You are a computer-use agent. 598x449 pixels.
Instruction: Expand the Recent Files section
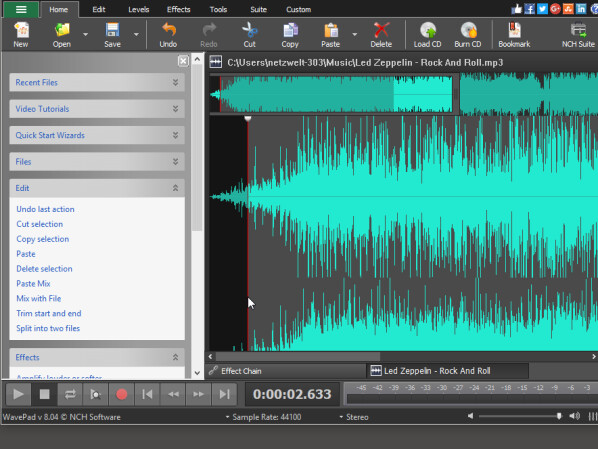(97, 82)
